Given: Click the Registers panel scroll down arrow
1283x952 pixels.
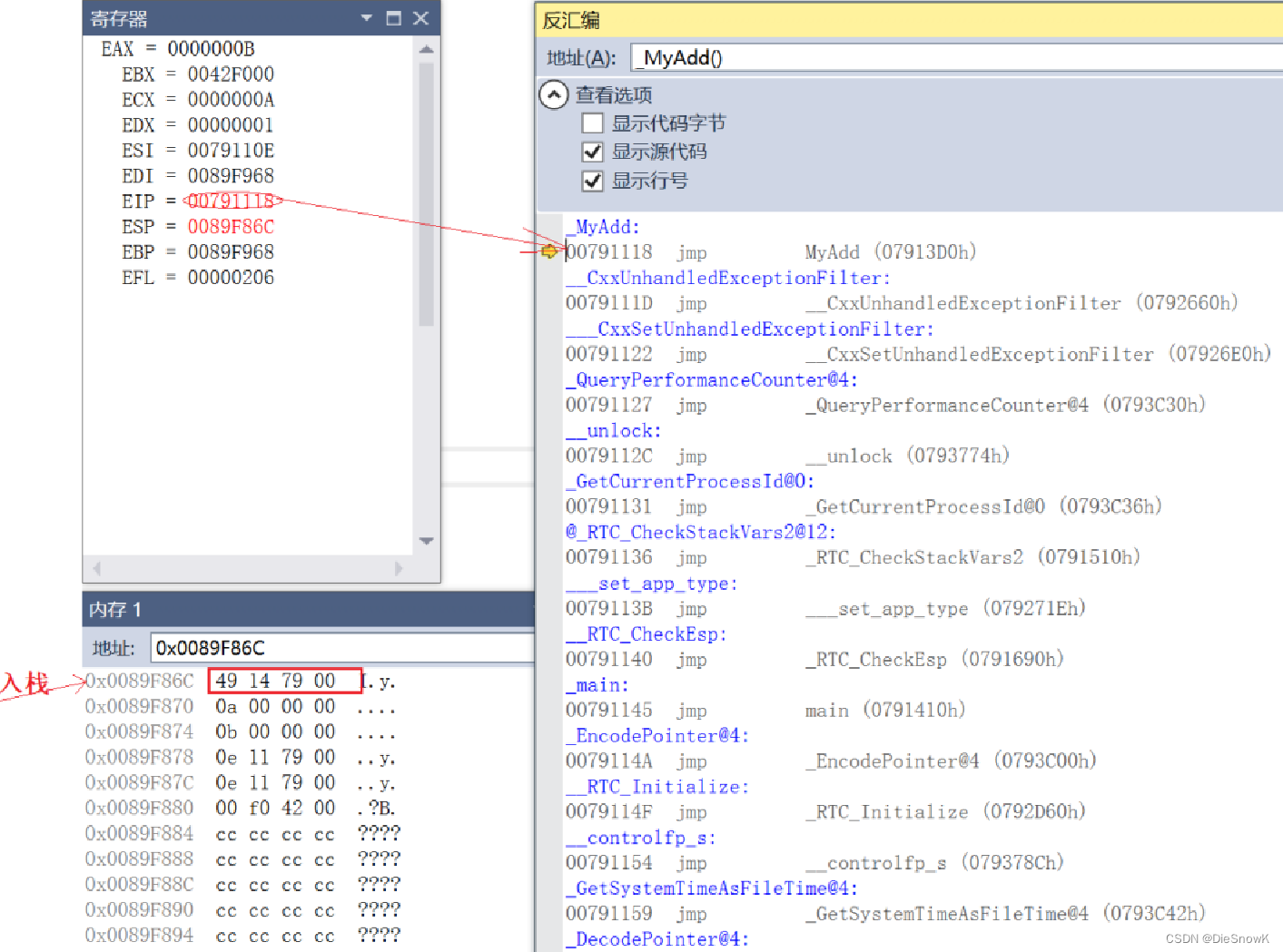Looking at the screenshot, I should coord(427,541).
